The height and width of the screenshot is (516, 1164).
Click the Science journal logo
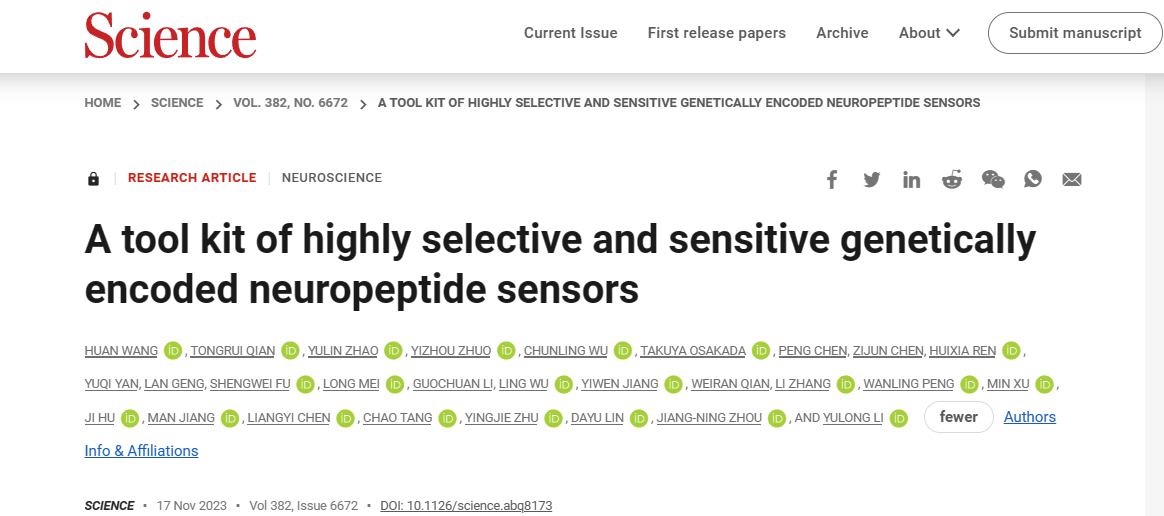170,35
